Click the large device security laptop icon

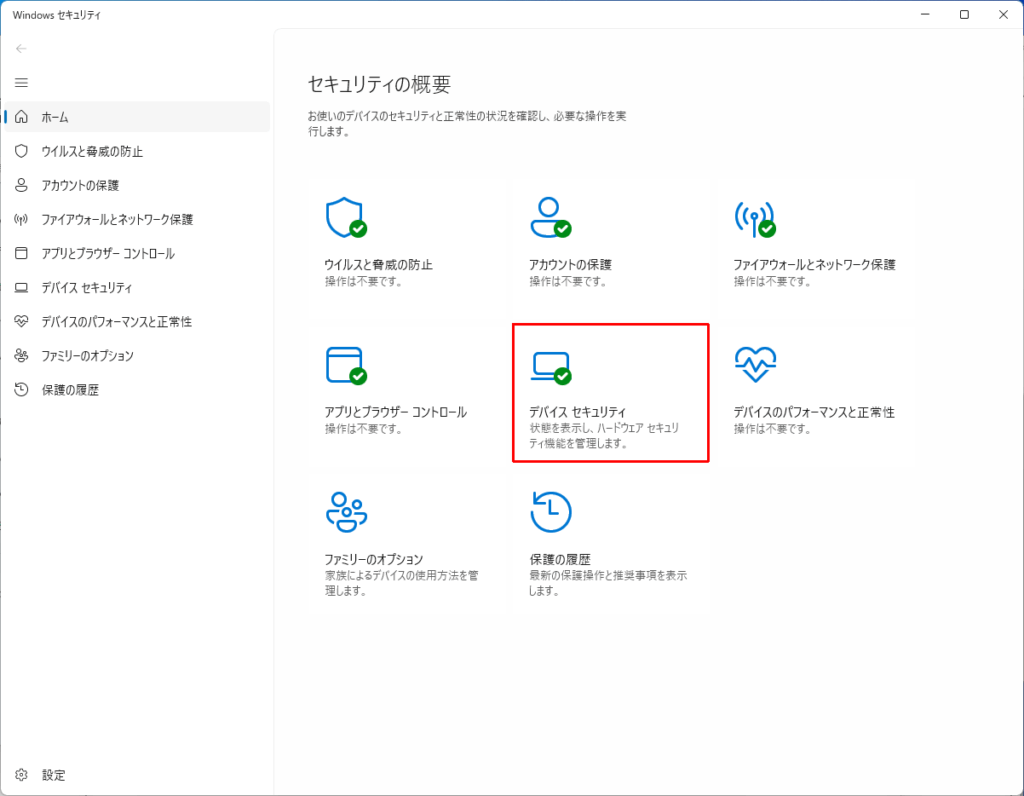551,368
